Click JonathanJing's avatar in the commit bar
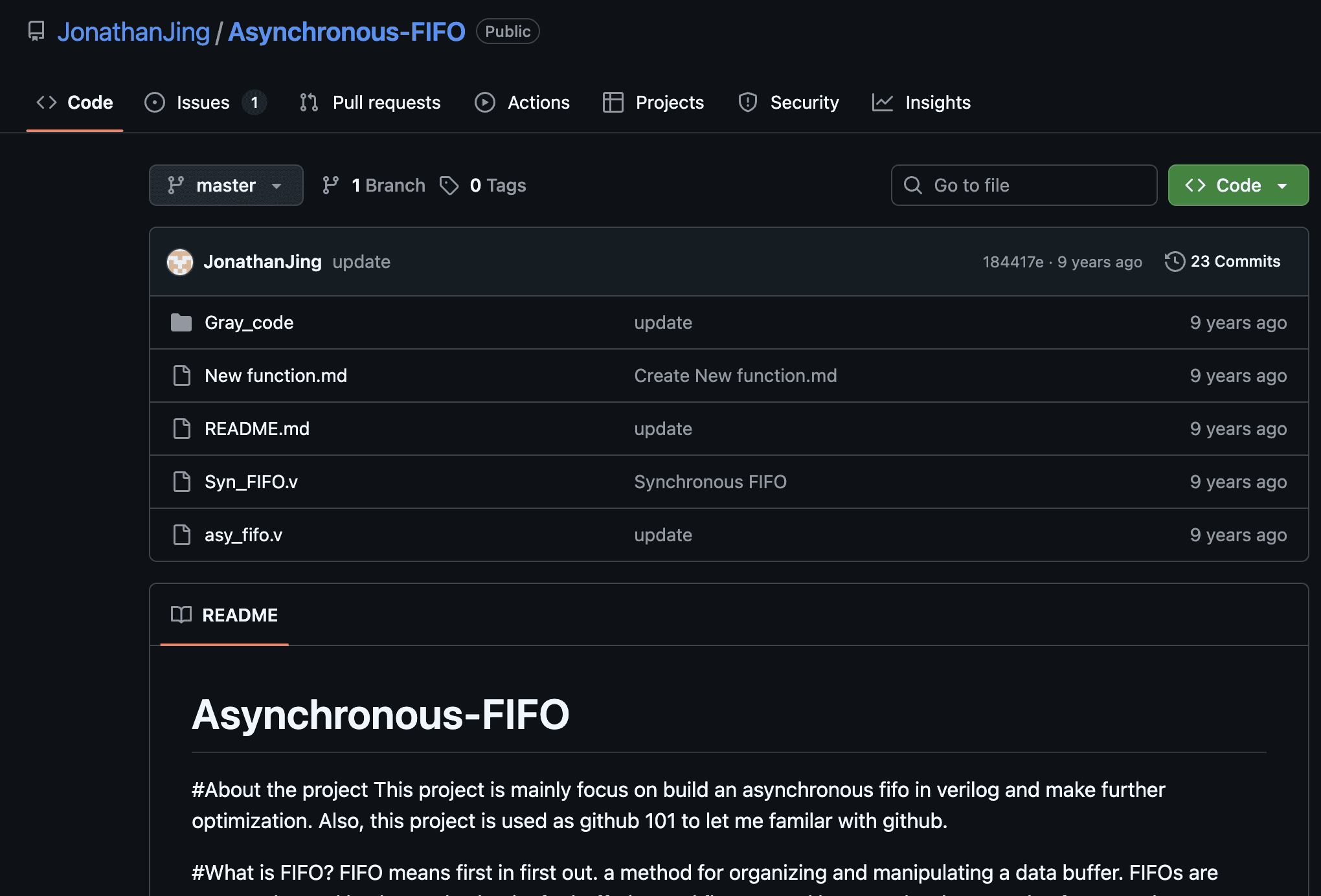The height and width of the screenshot is (896, 1321). (x=180, y=262)
